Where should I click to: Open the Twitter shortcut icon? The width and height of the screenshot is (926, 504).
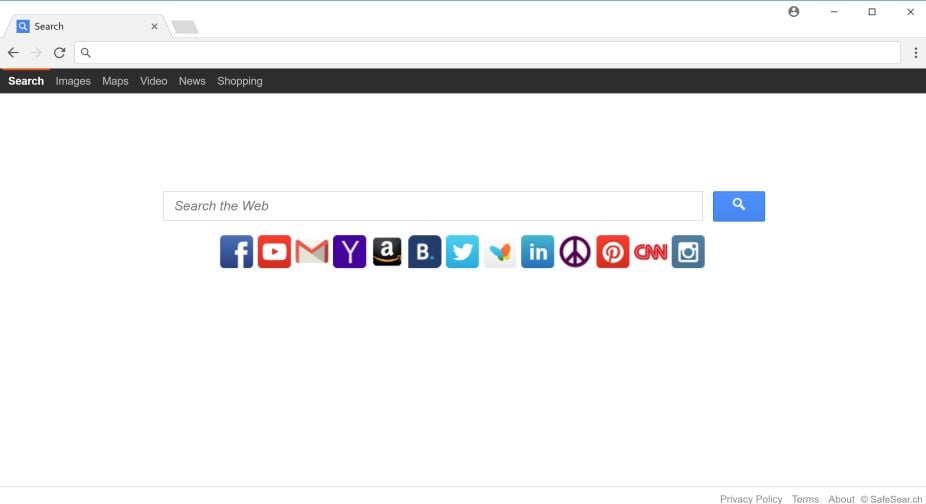(462, 252)
